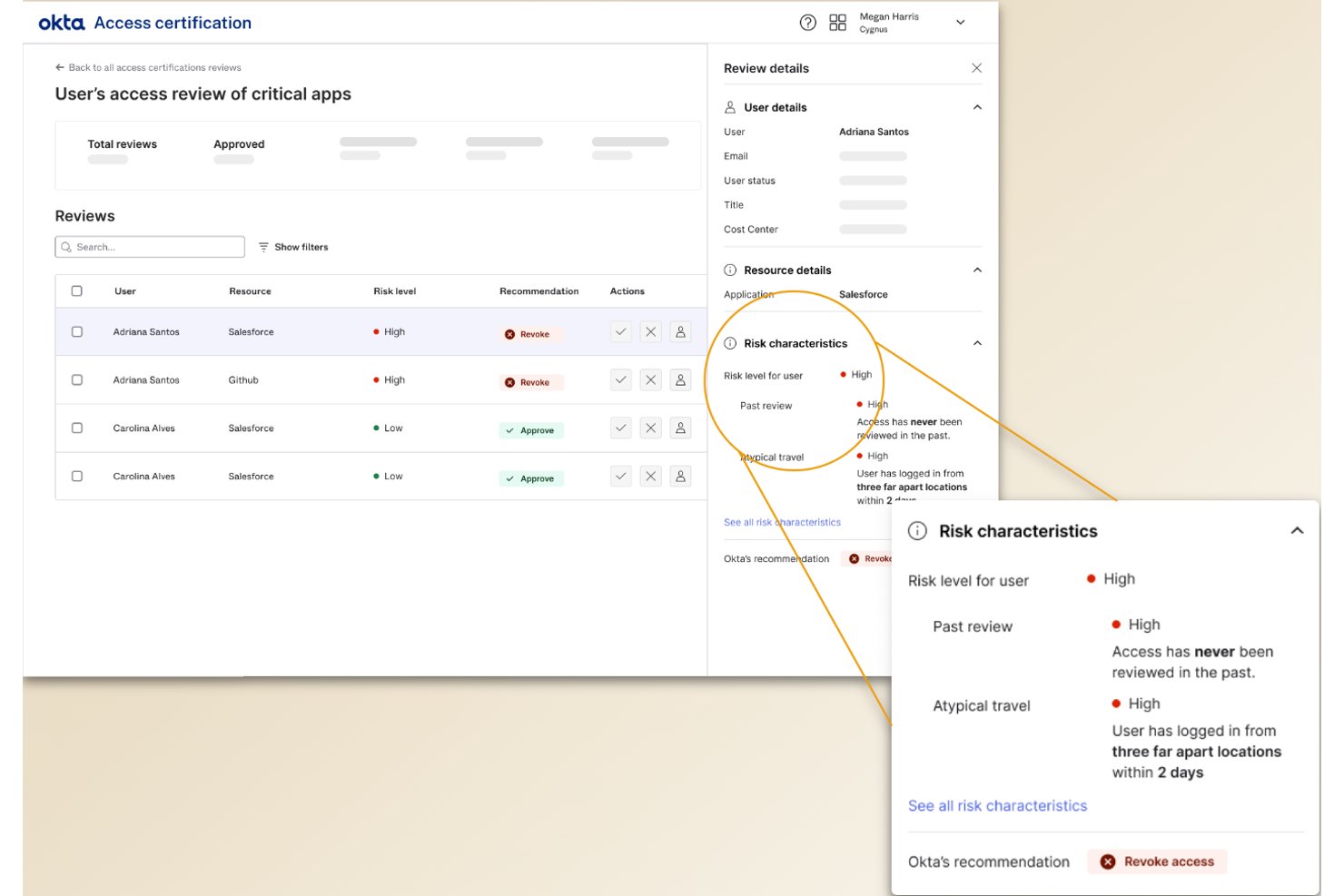Click reassign person icon in Adriana Santos Salesforce row

tap(680, 332)
